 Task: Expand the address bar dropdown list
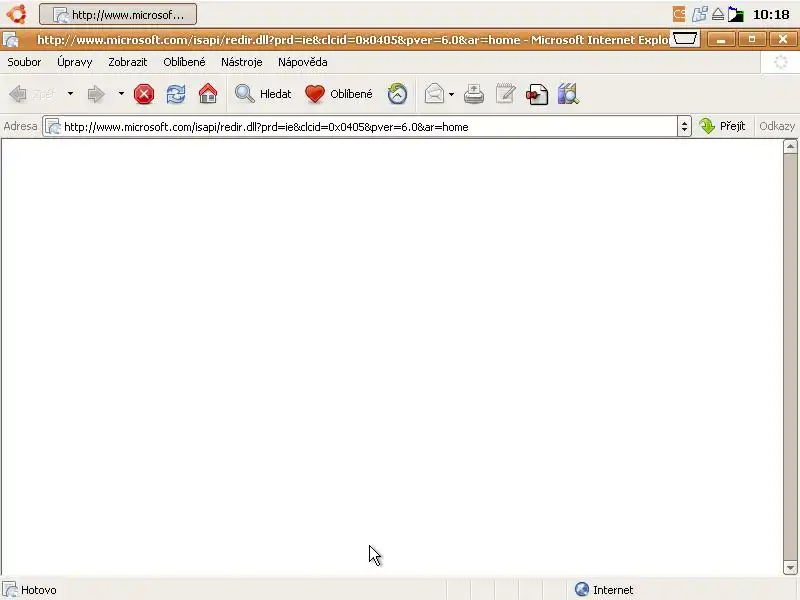(684, 127)
